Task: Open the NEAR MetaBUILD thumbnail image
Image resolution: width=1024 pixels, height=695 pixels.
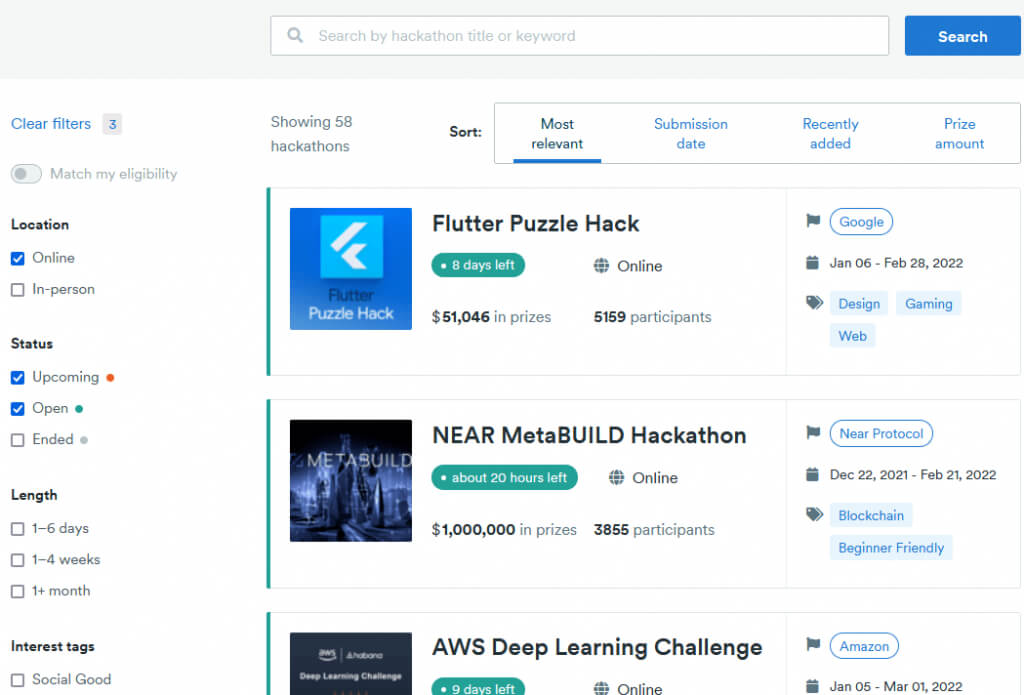Action: 351,480
